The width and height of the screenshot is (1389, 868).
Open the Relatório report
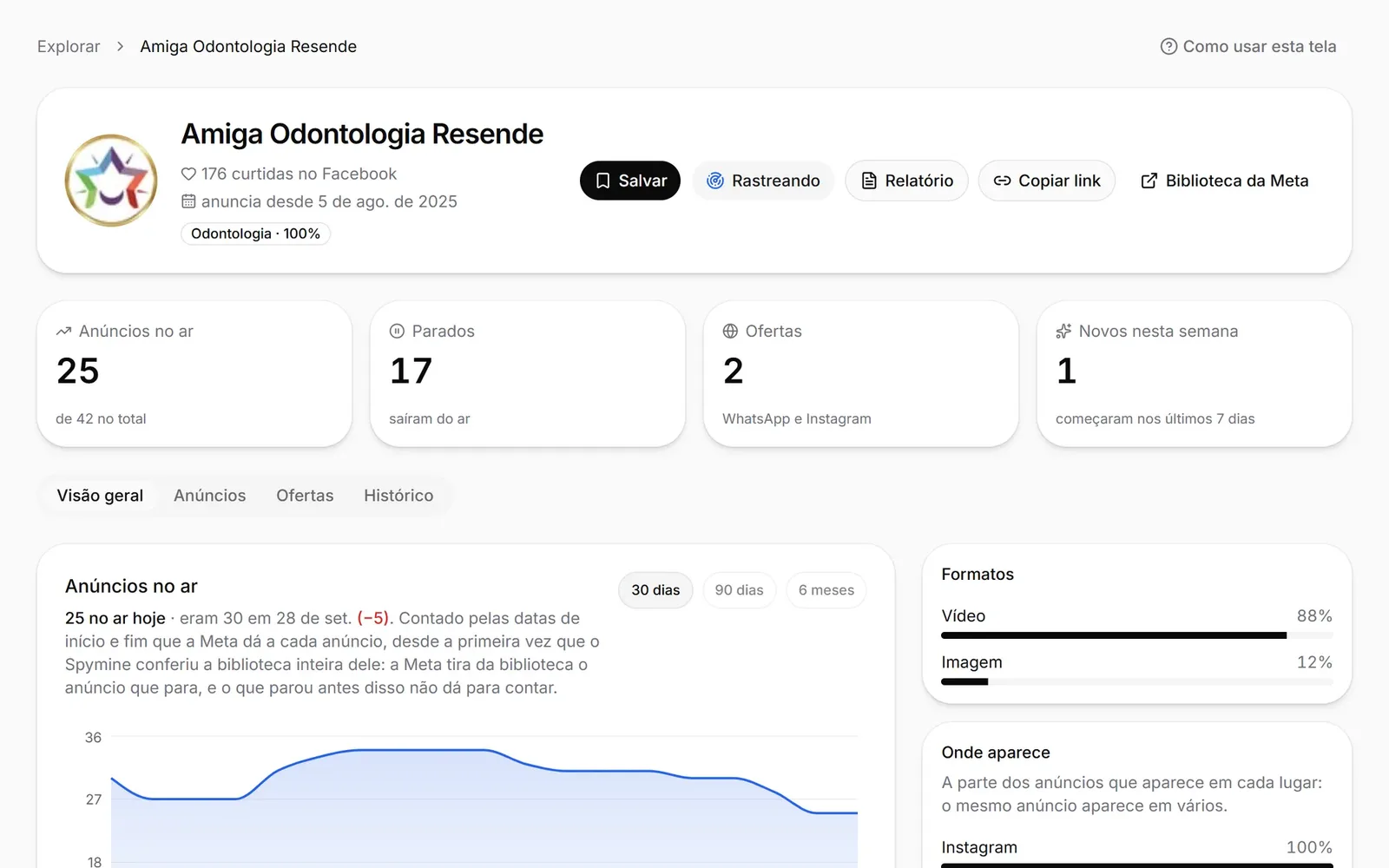906,181
